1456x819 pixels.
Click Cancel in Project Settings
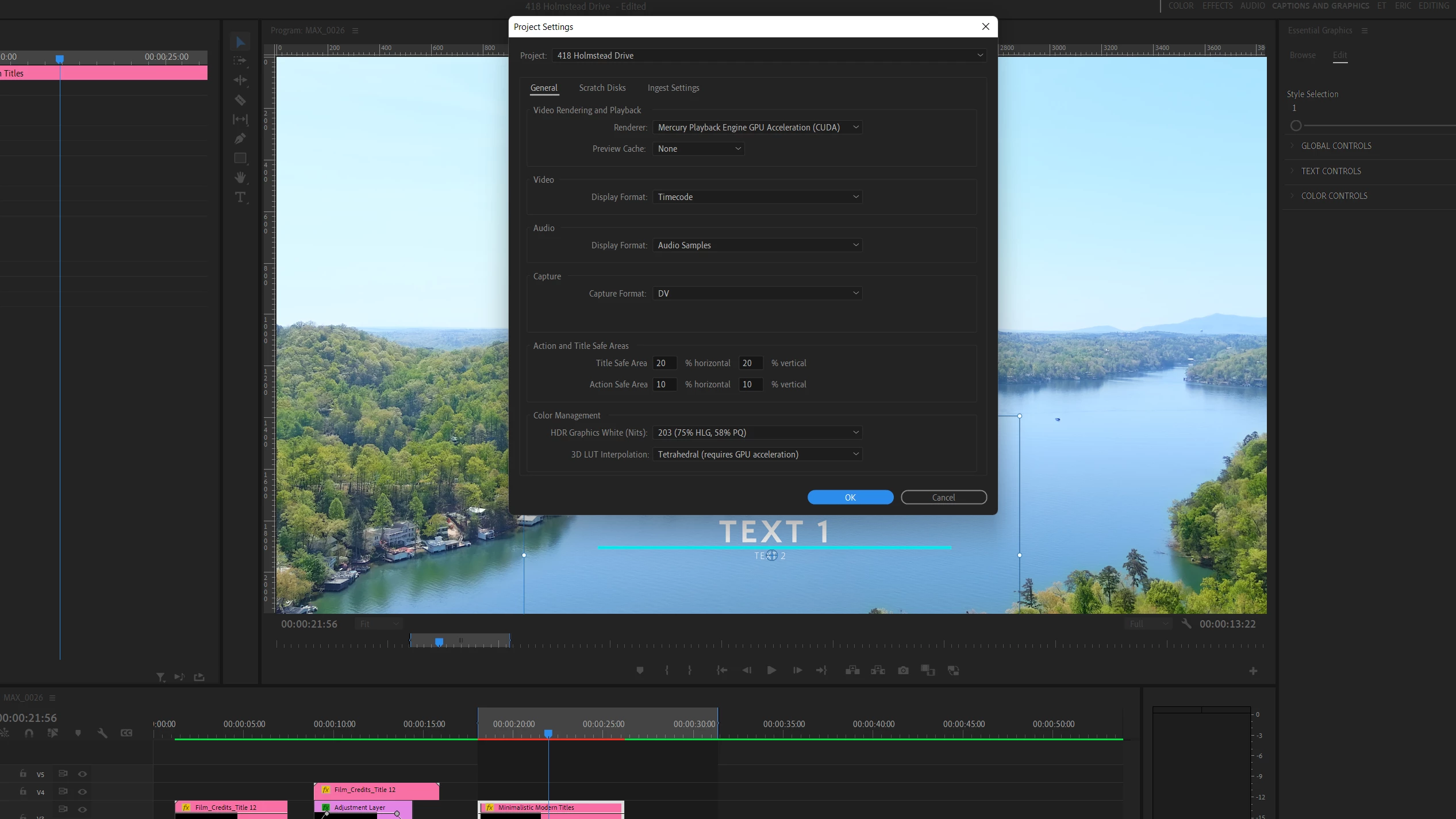pos(943,497)
